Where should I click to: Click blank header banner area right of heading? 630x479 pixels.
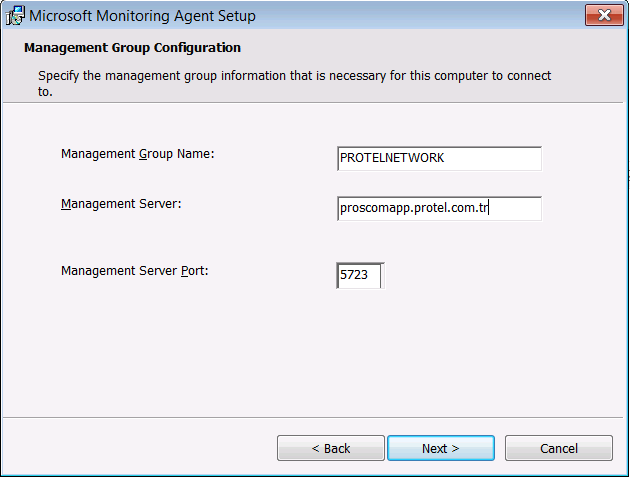[x=450, y=47]
